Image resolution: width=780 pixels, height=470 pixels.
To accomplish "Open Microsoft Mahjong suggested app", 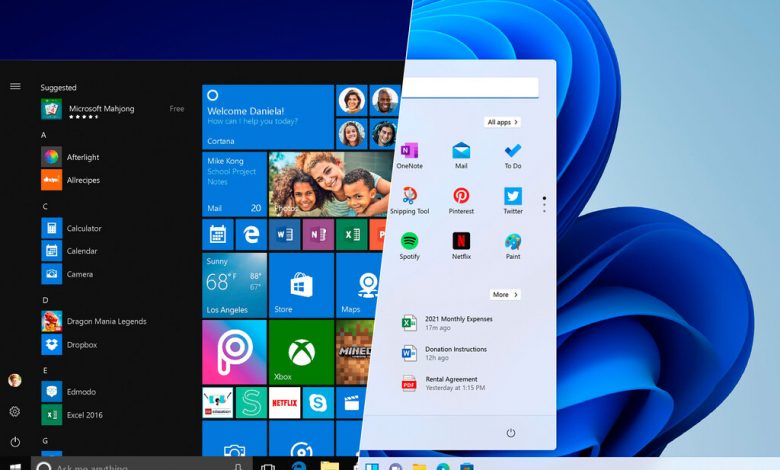I will pyautogui.click(x=112, y=109).
